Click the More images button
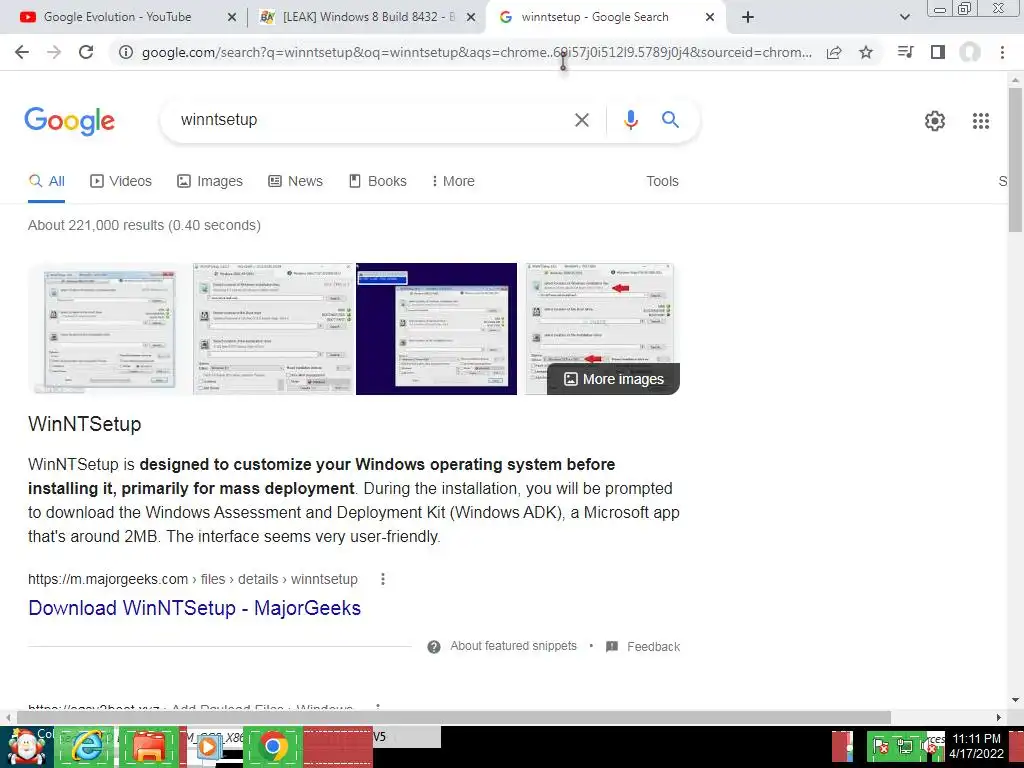 613,379
